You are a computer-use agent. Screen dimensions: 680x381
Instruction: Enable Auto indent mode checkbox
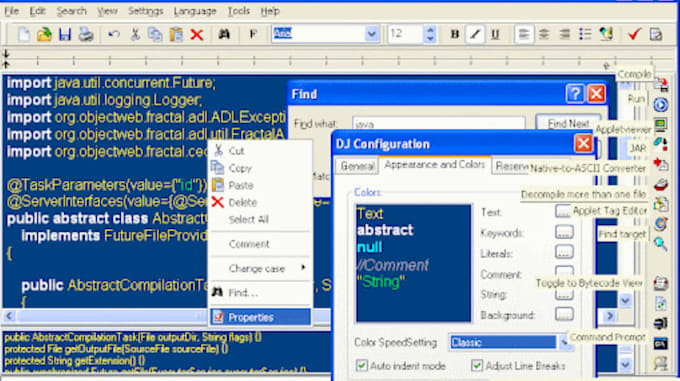click(361, 365)
